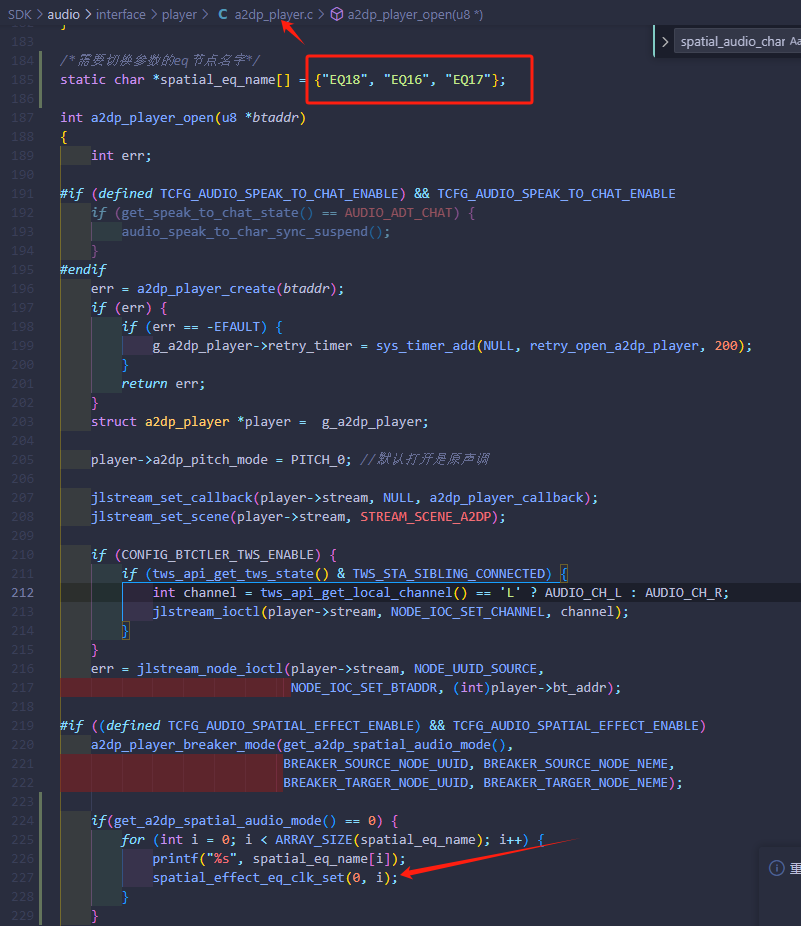This screenshot has height=926, width=801.
Task: Open the player folder breadcrumb
Action: (x=179, y=14)
